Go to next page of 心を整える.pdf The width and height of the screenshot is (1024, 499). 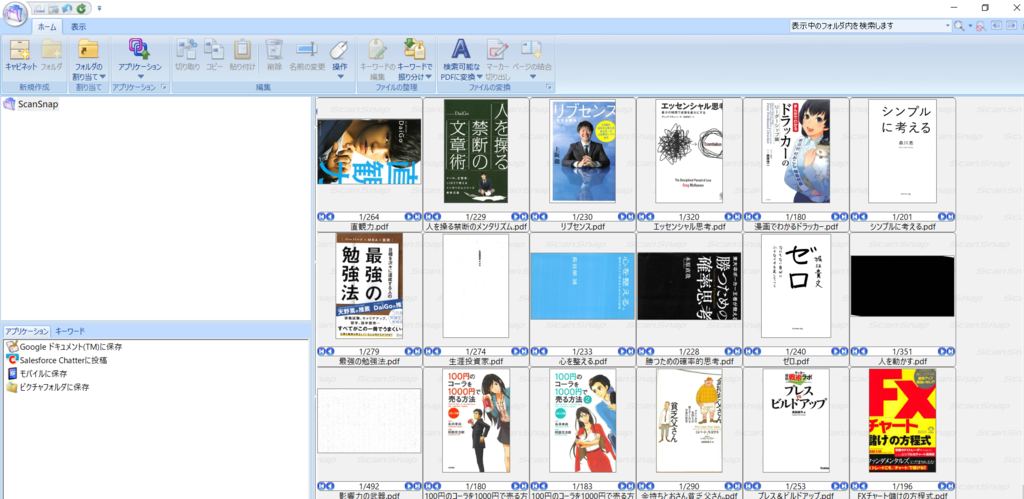point(622,351)
